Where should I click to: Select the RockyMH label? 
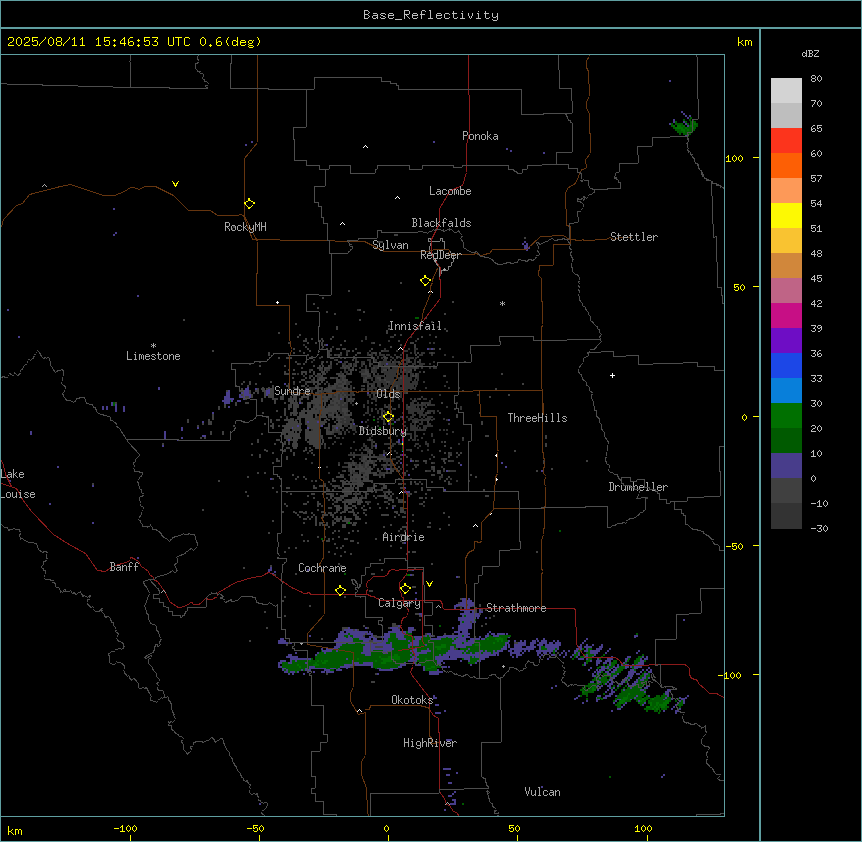[x=245, y=227]
